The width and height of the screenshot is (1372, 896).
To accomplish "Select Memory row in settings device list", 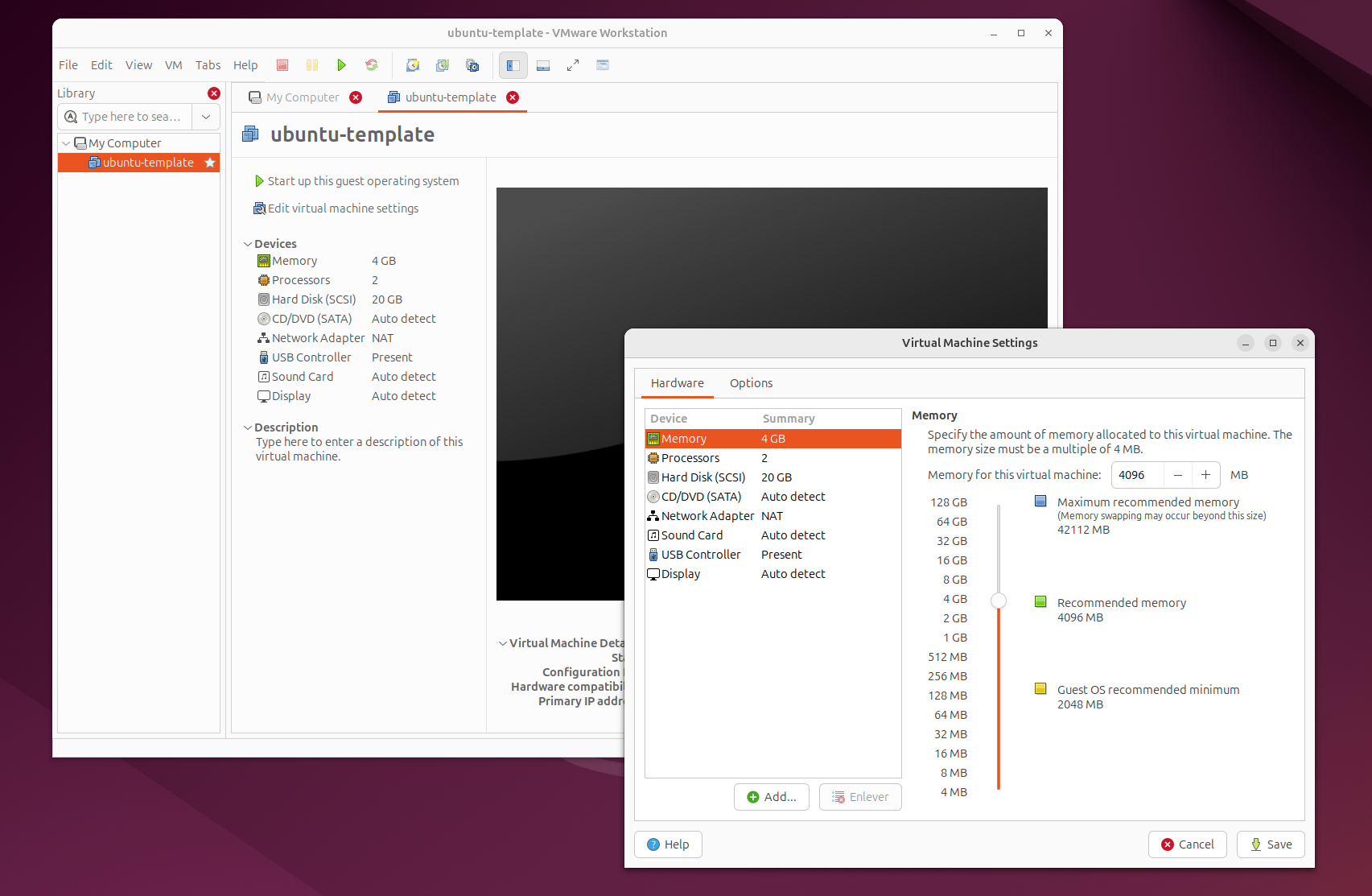I will (x=773, y=439).
